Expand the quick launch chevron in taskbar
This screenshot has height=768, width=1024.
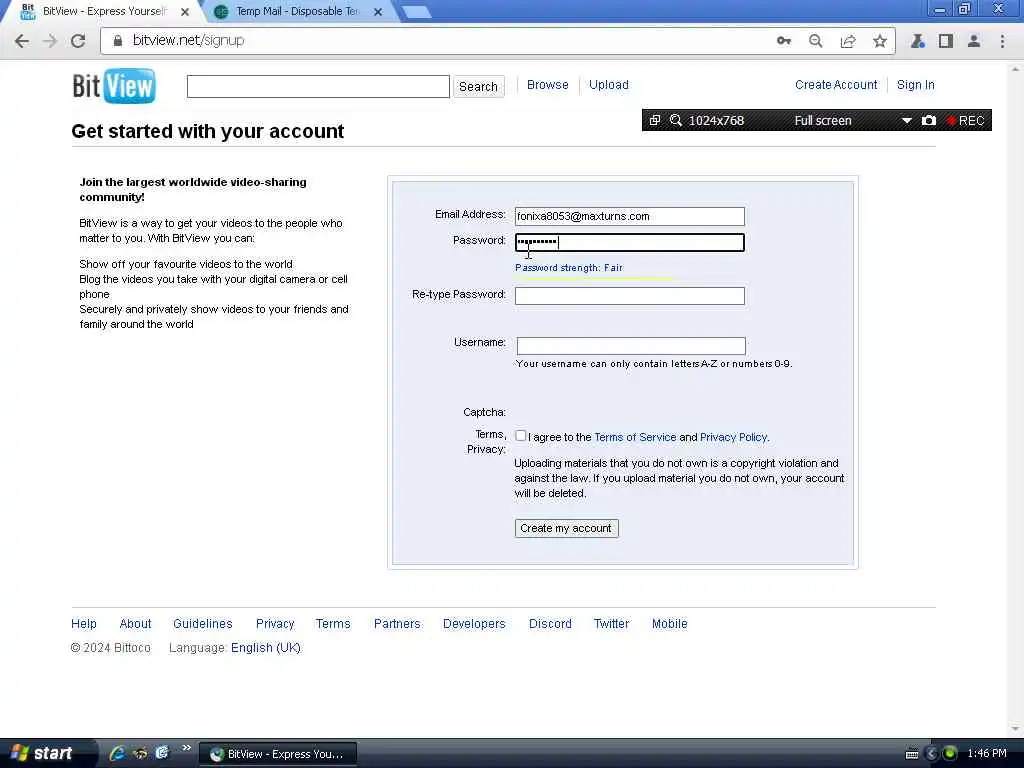click(x=187, y=748)
